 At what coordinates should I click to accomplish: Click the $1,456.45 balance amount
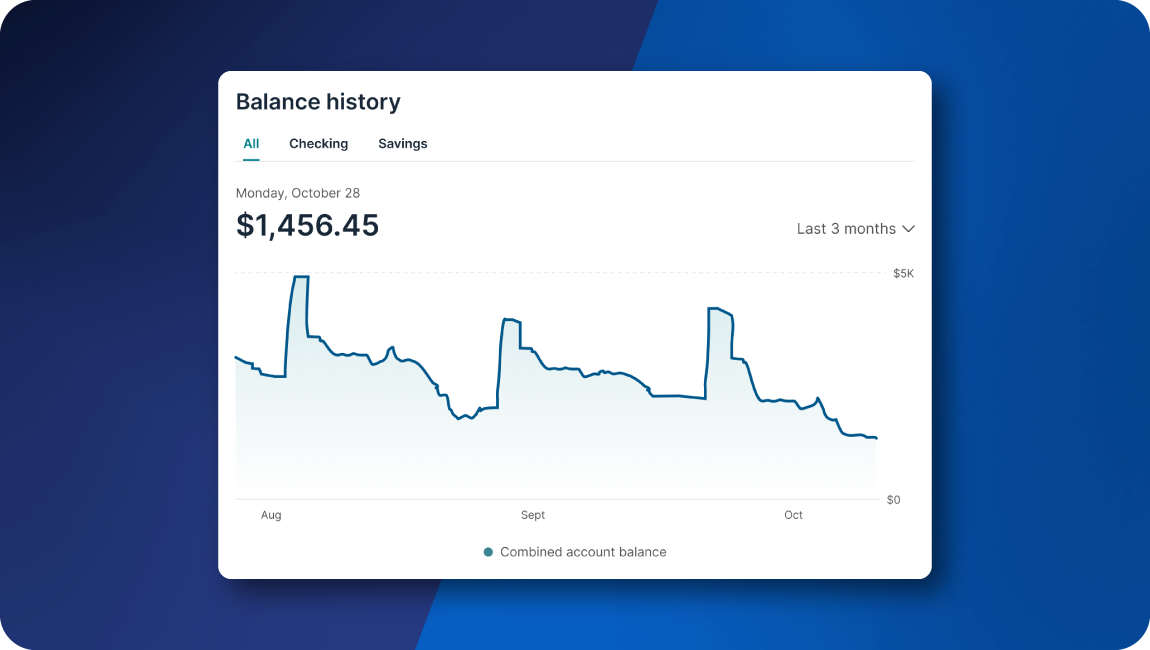coord(307,225)
